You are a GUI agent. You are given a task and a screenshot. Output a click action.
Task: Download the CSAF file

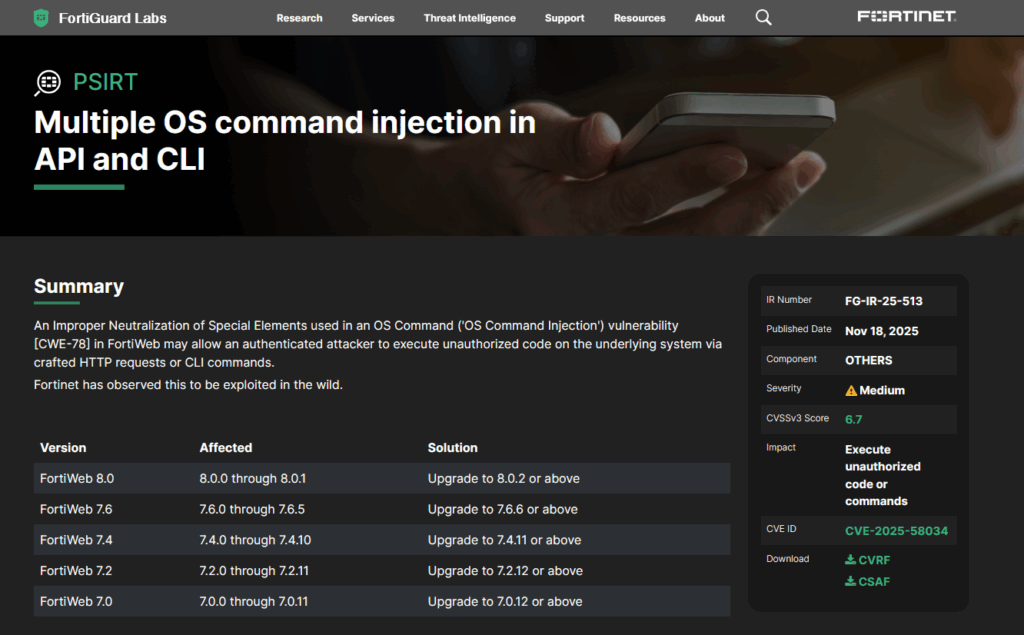pos(874,581)
